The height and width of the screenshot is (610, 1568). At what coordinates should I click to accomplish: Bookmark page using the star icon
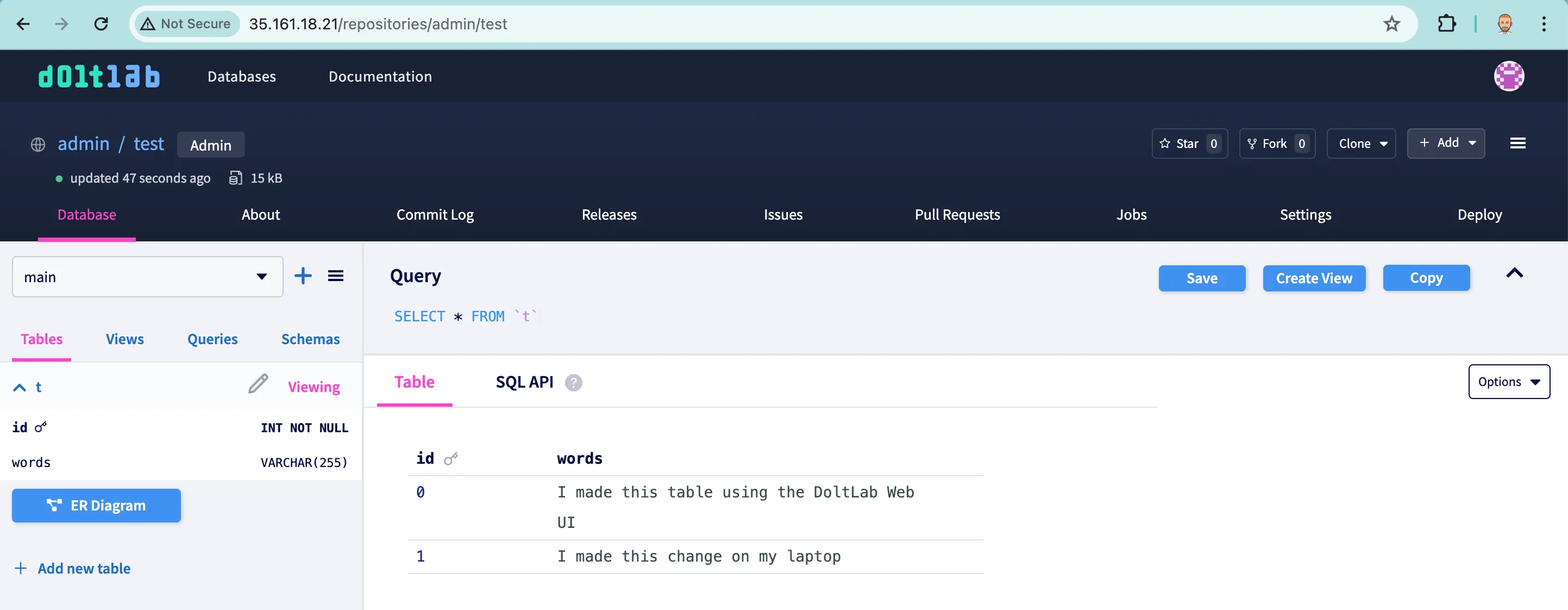click(x=1391, y=24)
